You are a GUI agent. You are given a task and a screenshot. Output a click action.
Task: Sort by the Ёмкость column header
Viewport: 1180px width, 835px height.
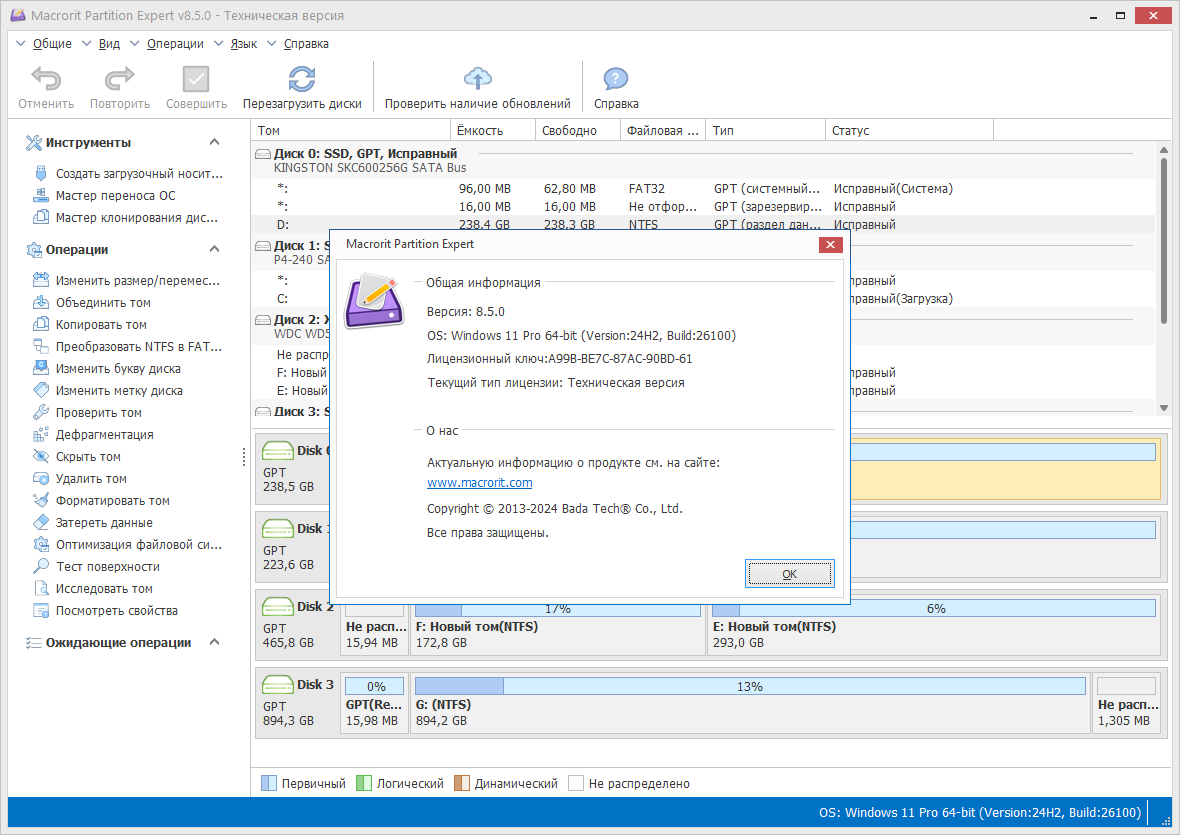click(x=493, y=130)
